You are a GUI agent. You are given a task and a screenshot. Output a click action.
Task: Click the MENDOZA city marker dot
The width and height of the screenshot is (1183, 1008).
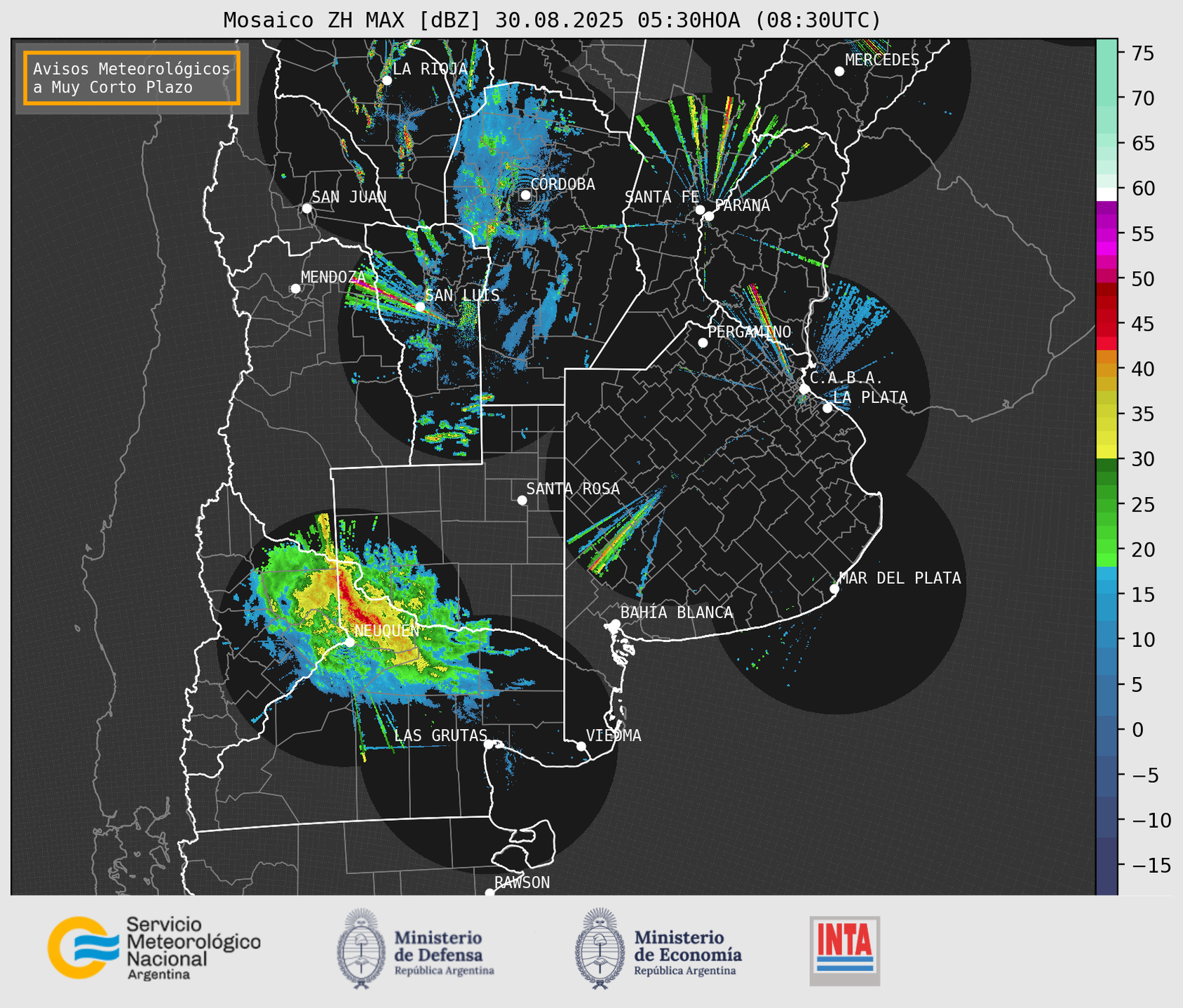[x=295, y=289]
